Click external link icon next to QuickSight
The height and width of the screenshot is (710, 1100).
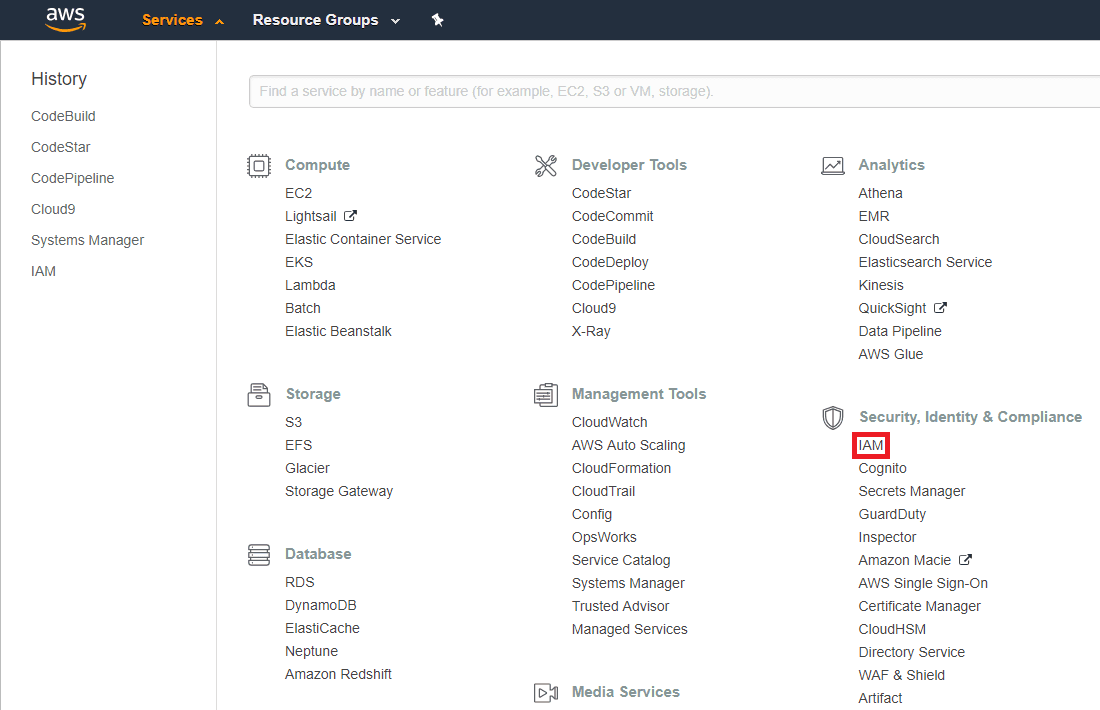(940, 307)
